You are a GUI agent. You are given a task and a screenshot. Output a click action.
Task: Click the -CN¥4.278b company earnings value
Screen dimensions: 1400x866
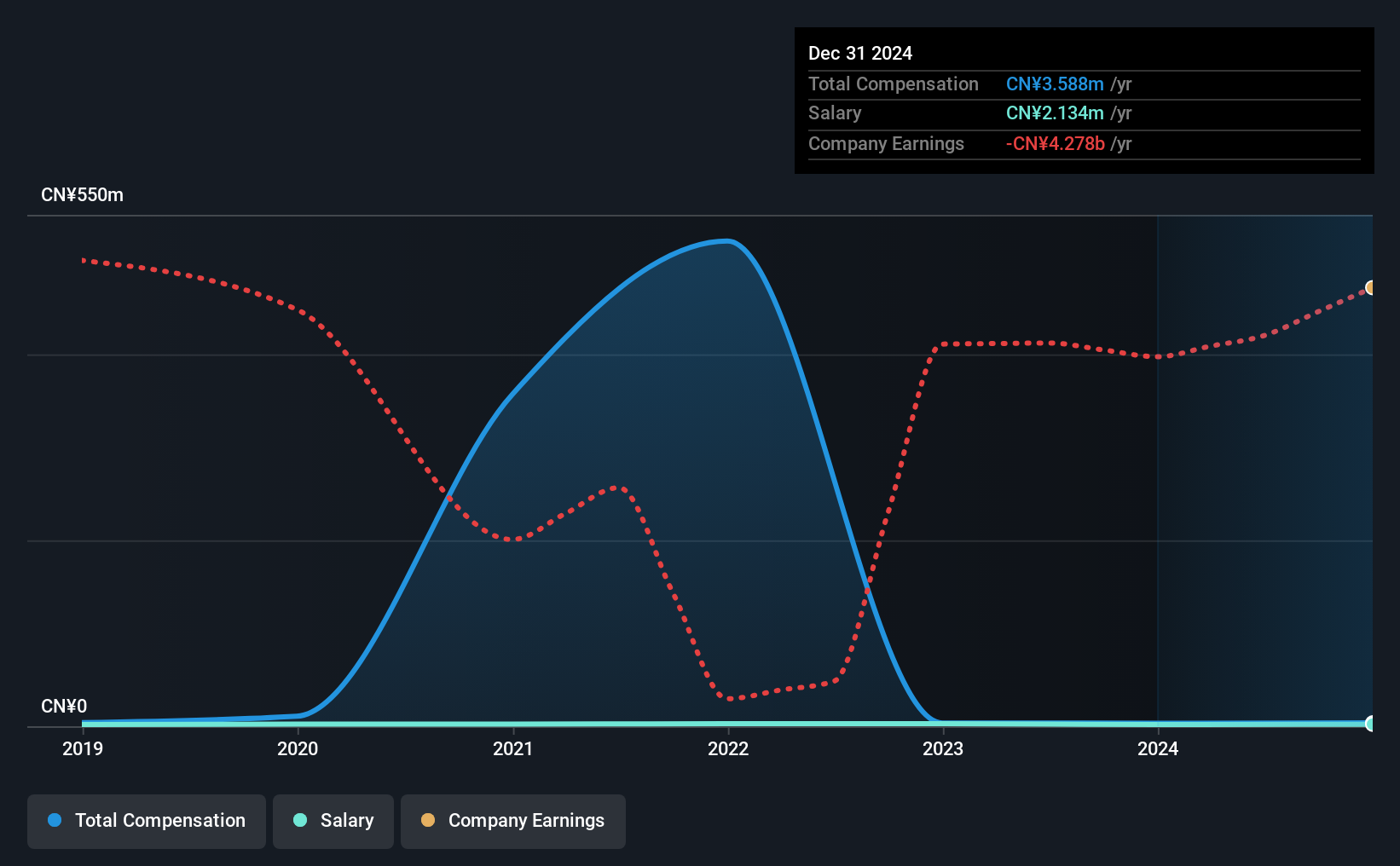coord(1055,144)
